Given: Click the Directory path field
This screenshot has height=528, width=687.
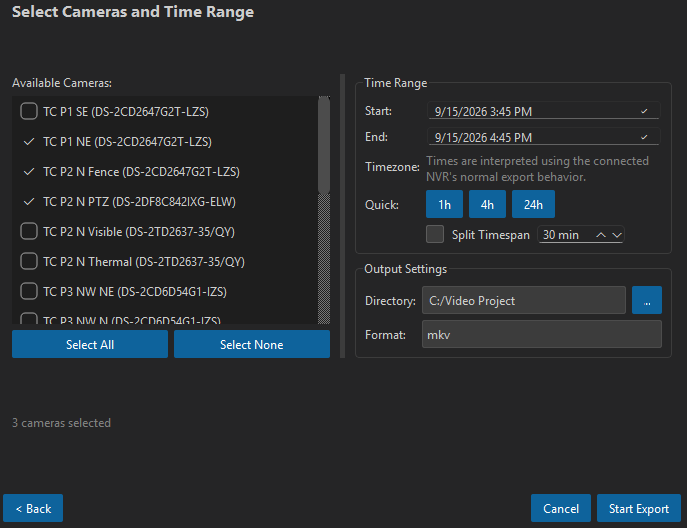Looking at the screenshot, I should (x=524, y=301).
